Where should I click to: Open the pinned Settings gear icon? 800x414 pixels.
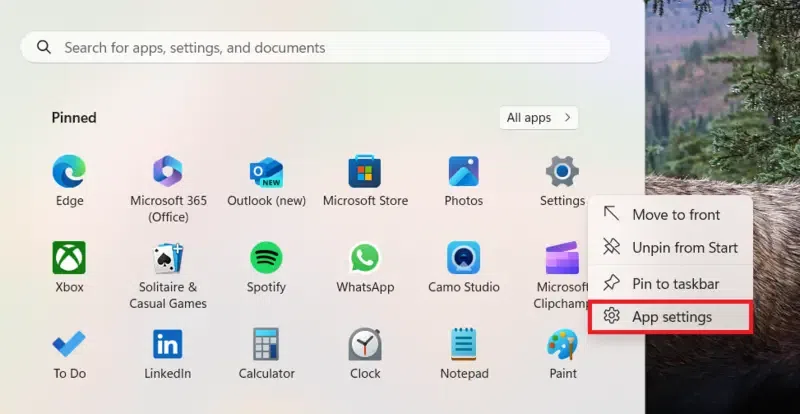pos(562,172)
